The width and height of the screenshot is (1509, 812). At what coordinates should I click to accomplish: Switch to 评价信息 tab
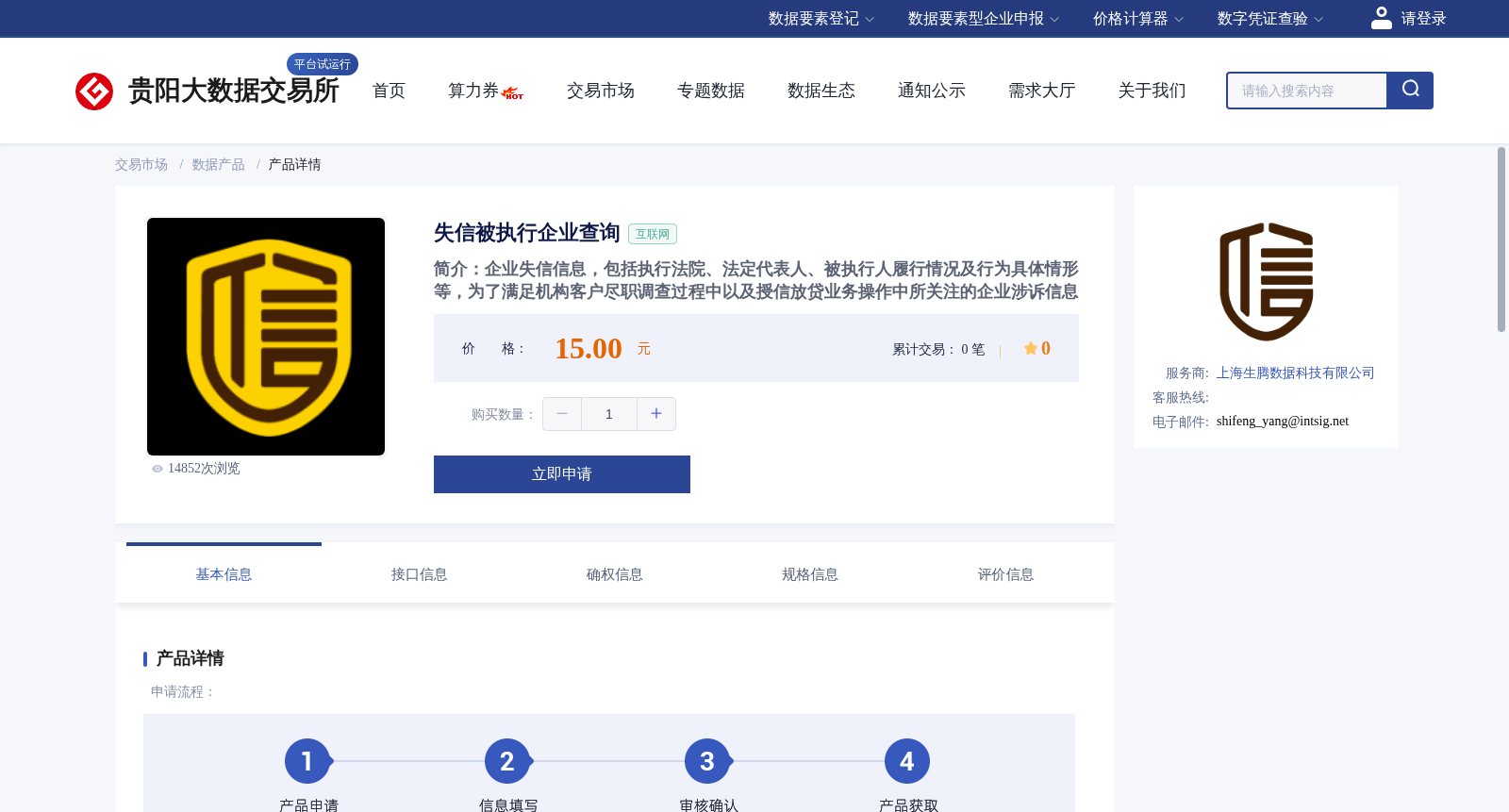pos(1005,574)
